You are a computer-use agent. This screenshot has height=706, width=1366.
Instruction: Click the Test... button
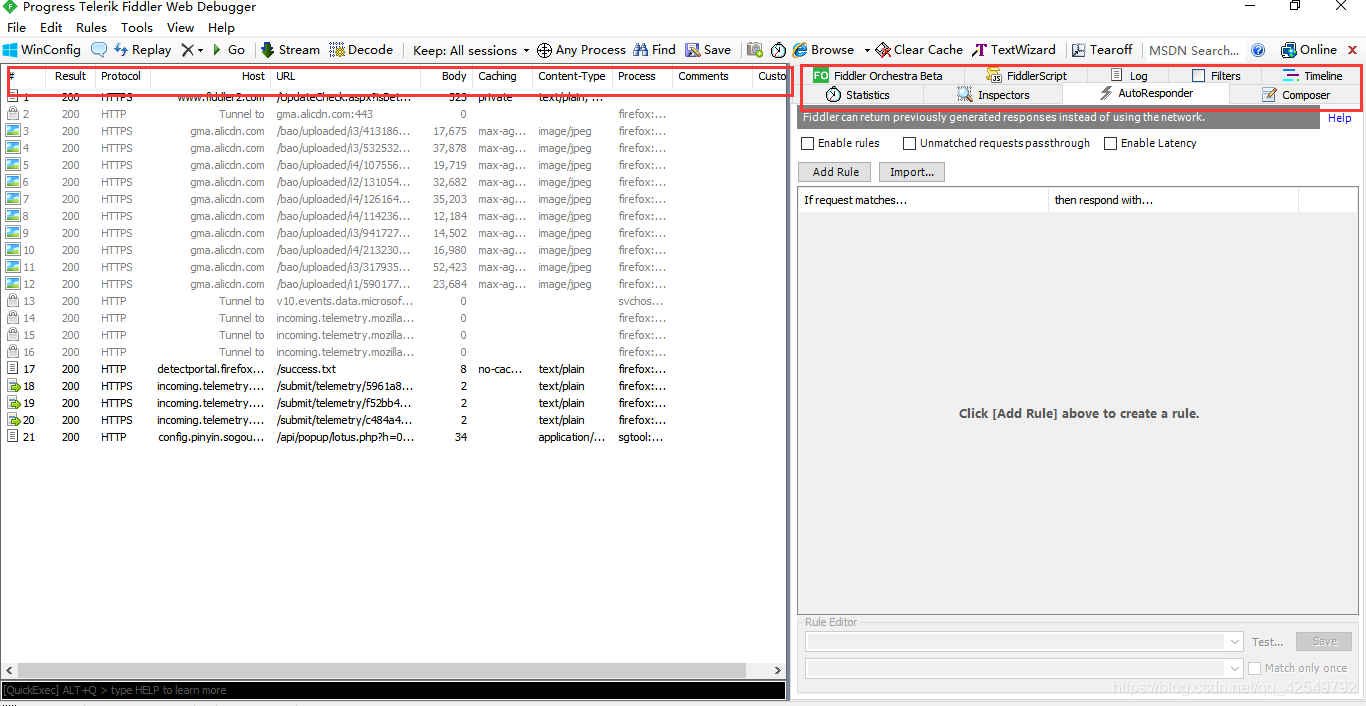coord(1267,642)
